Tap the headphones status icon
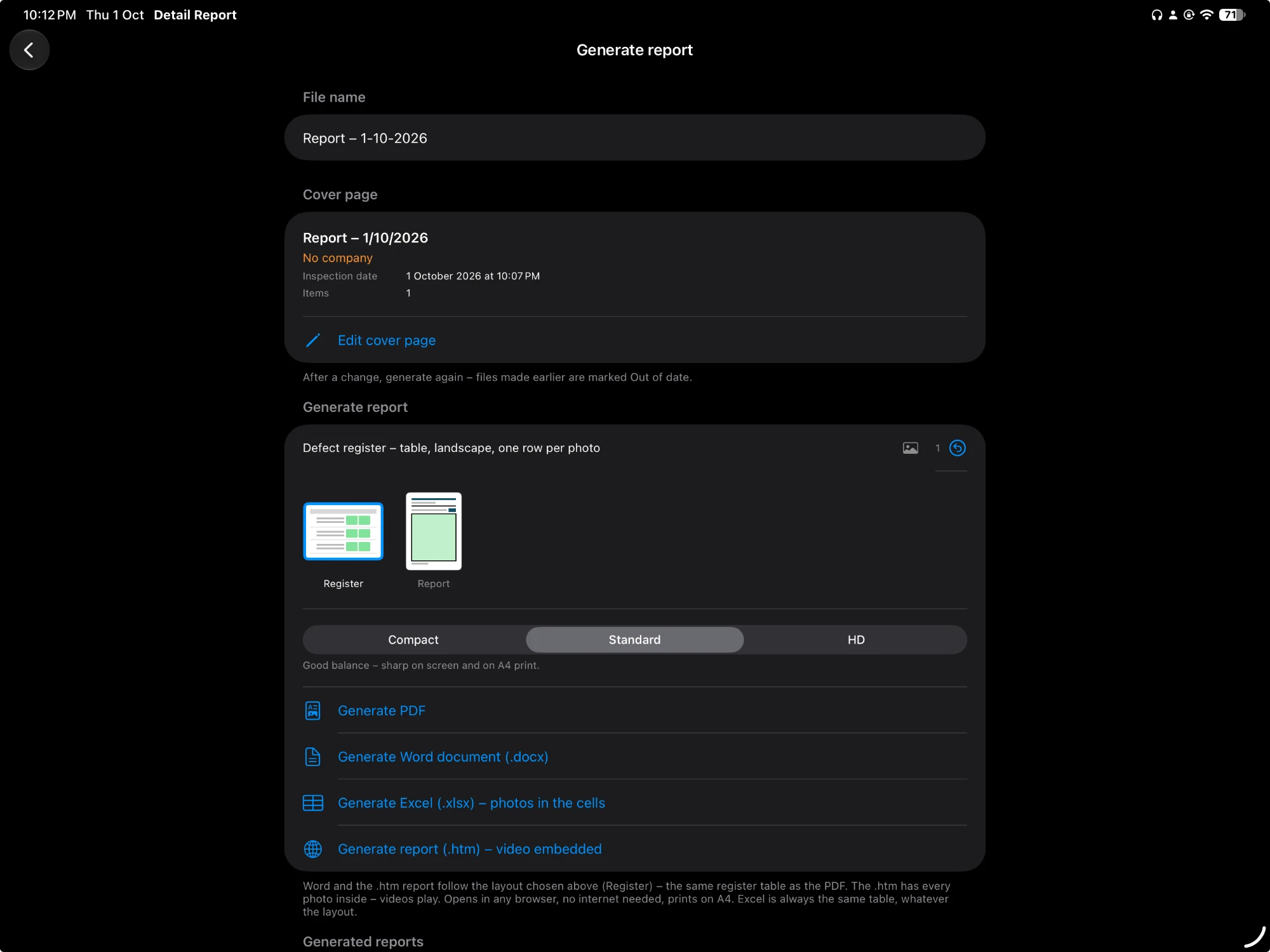Image resolution: width=1270 pixels, height=952 pixels. pos(1156,15)
